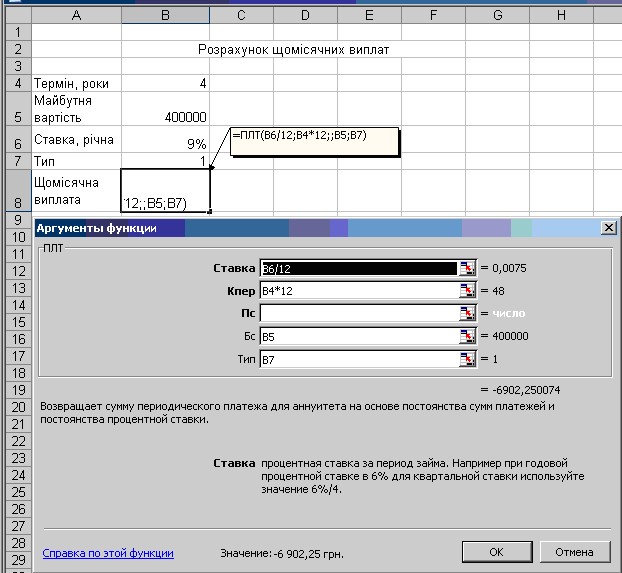Click the Бс input field containing B5
This screenshot has width=622, height=573.
point(358,337)
